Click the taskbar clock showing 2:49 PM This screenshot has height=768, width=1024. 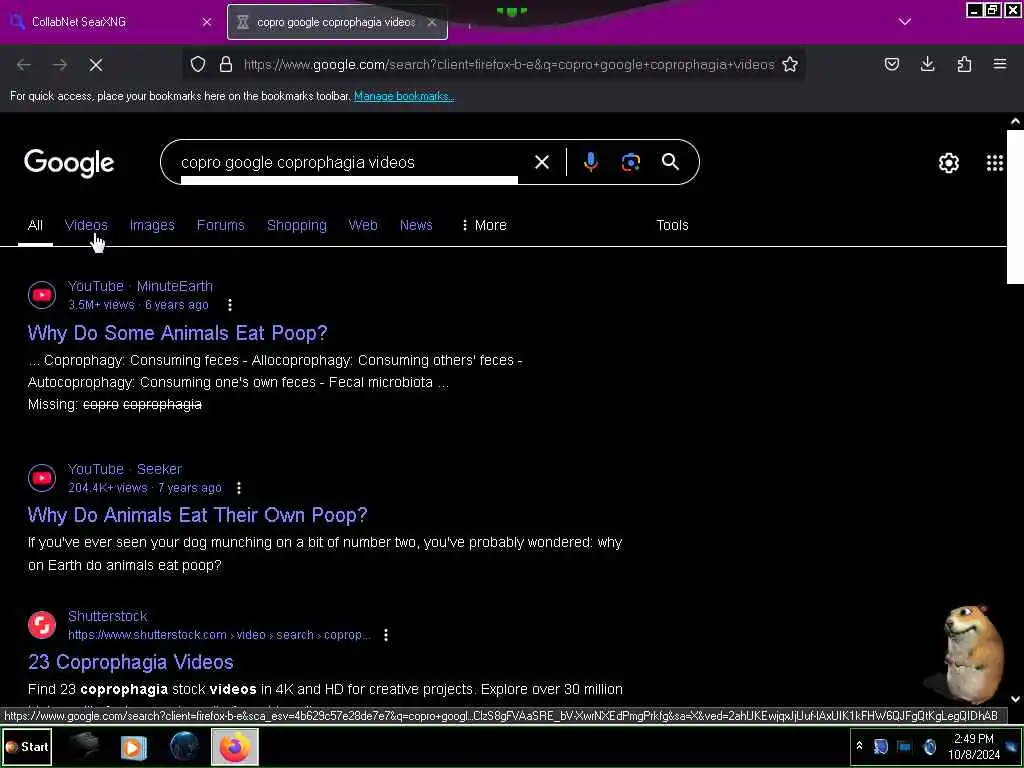[x=974, y=746]
